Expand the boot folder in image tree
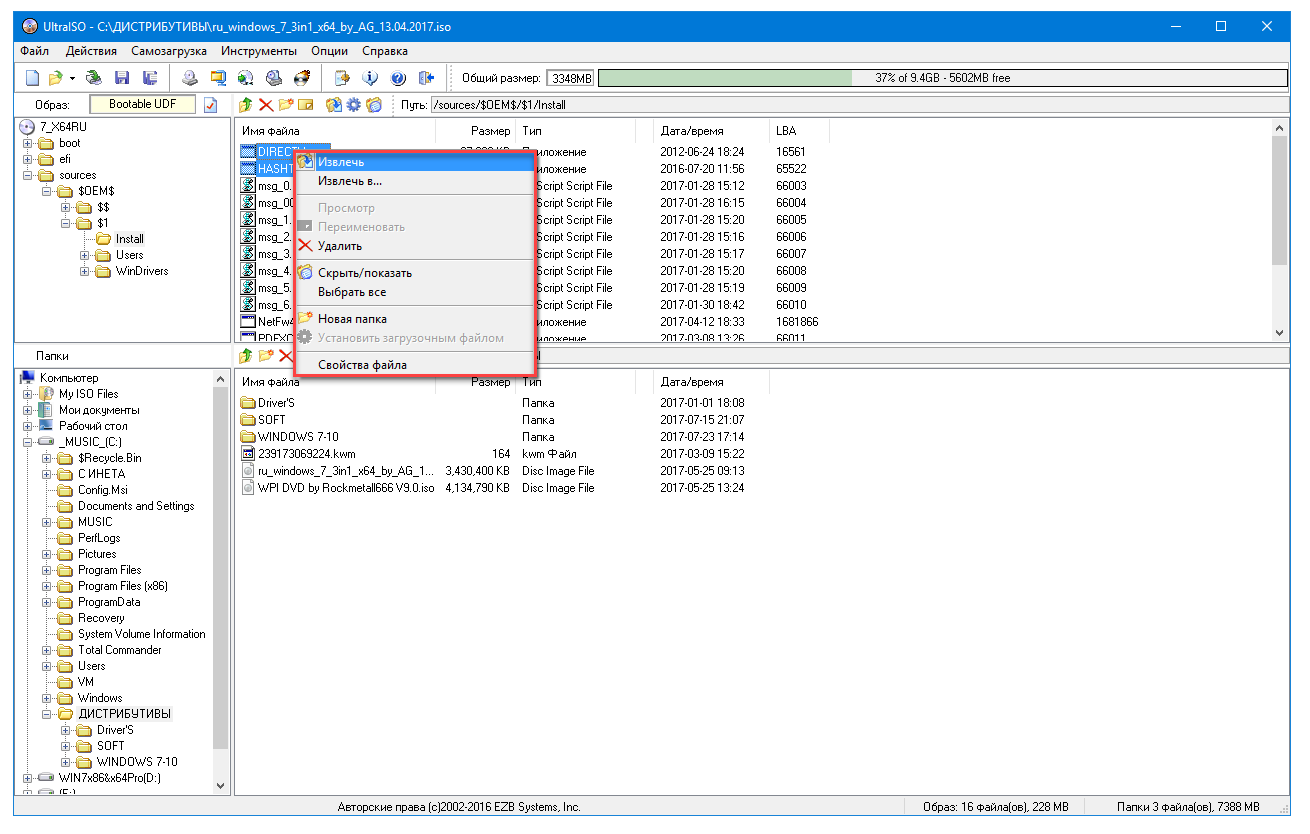Screen dimensions: 1310x834 (28, 143)
